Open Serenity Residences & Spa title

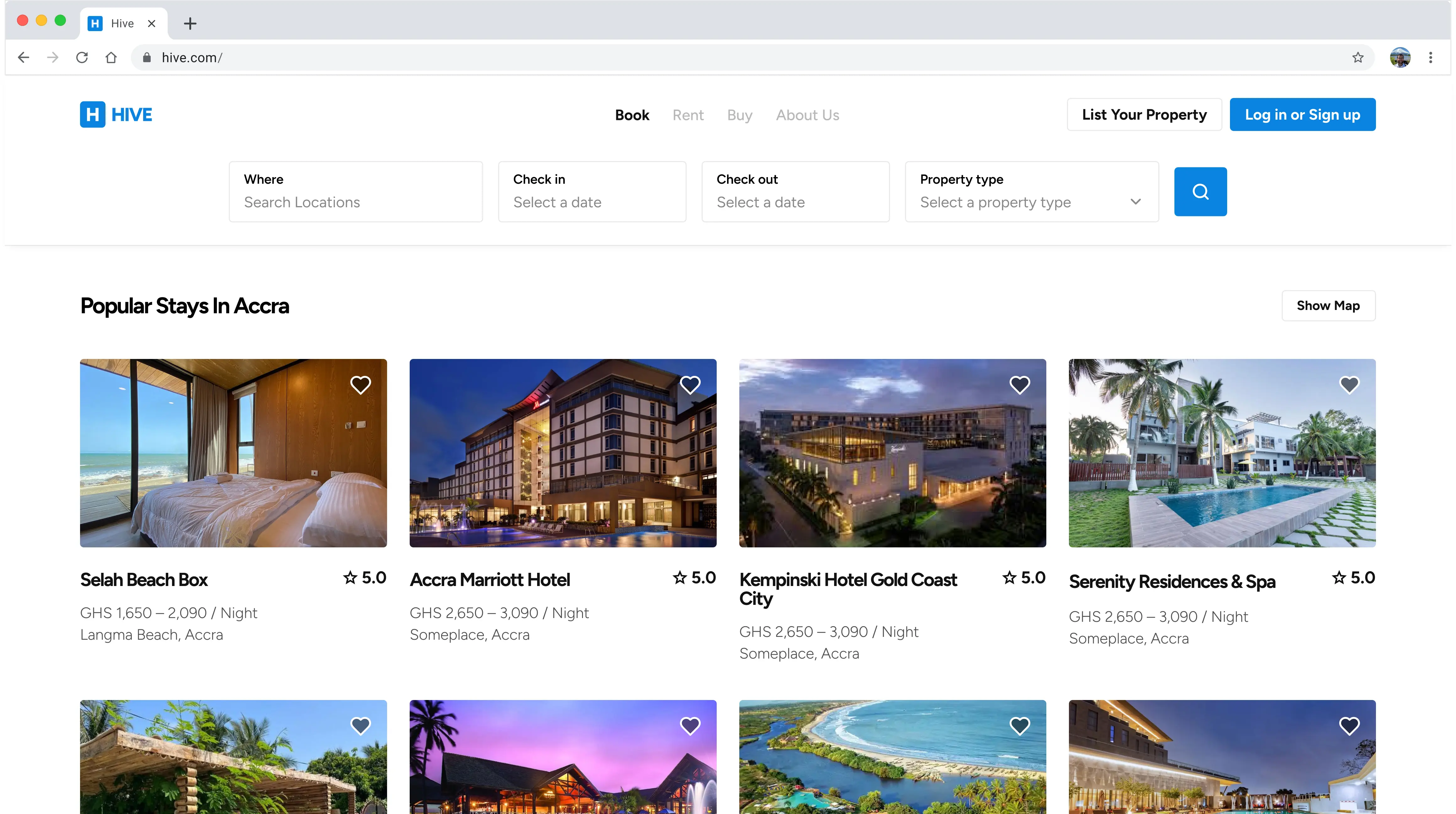click(x=1172, y=582)
